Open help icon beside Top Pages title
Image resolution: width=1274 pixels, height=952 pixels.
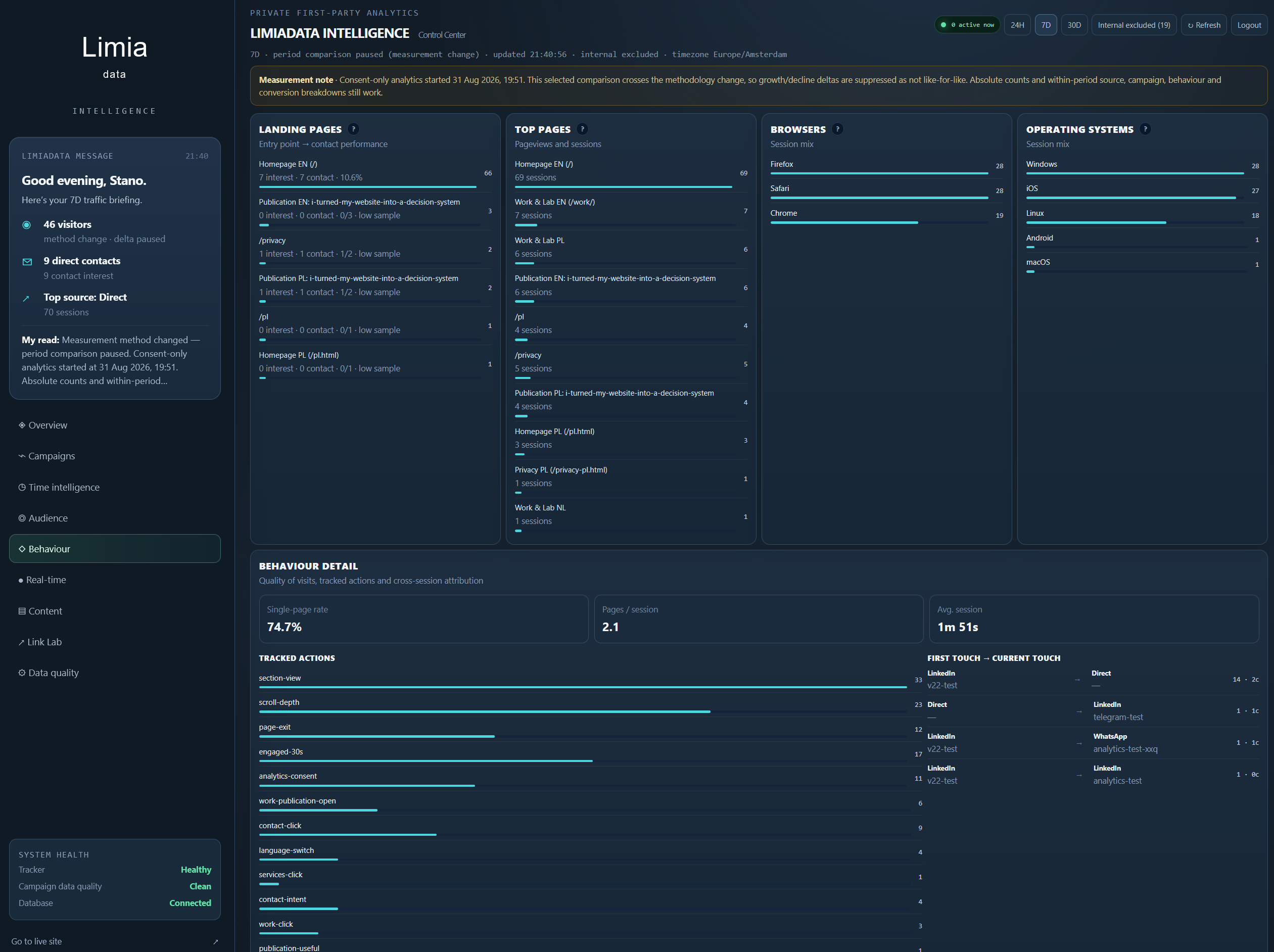coord(582,129)
